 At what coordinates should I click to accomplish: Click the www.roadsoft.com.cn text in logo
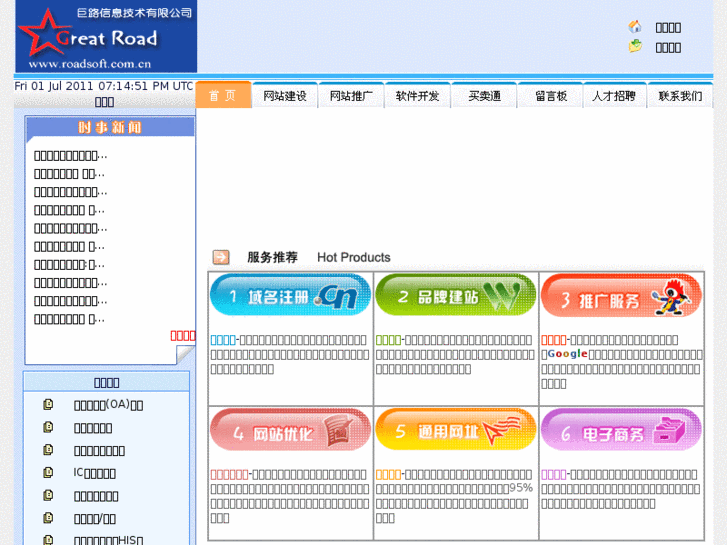tap(90, 64)
